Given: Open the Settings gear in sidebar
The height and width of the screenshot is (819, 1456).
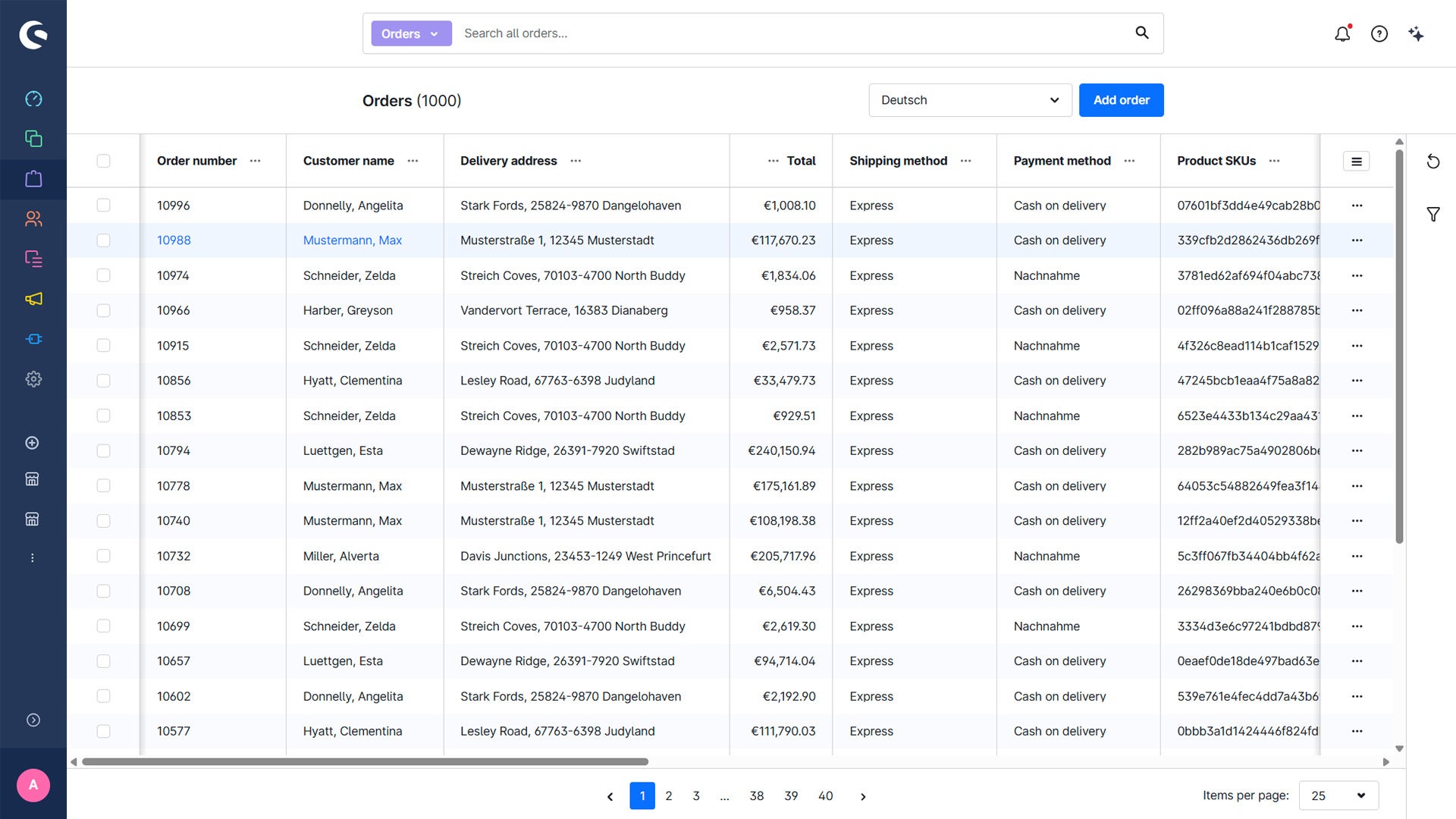Looking at the screenshot, I should click(33, 379).
